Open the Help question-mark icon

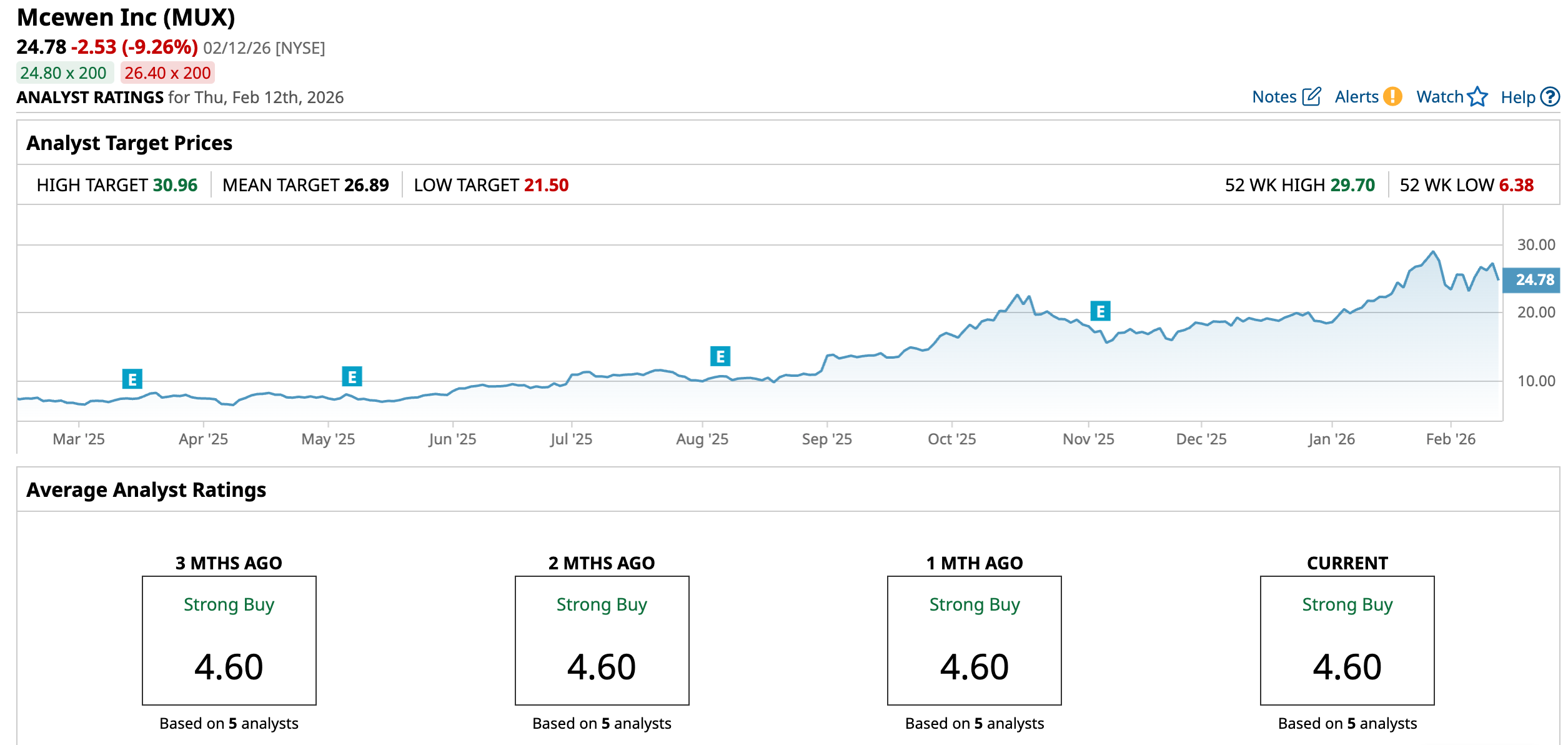coord(1549,97)
